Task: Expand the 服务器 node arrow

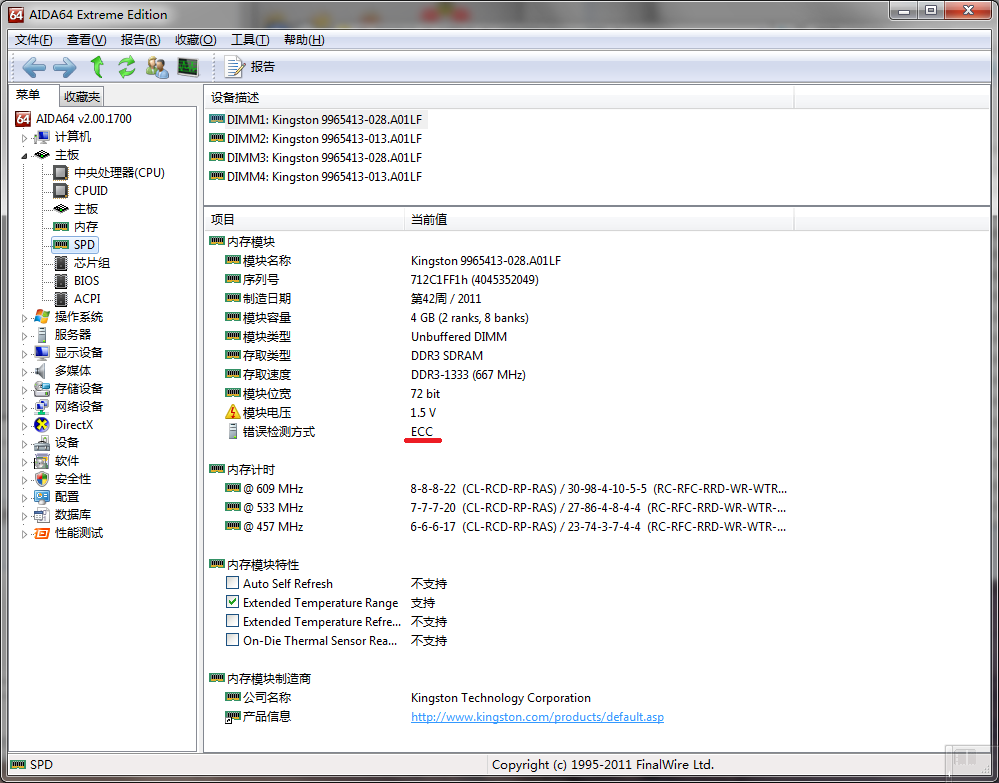Action: point(25,335)
